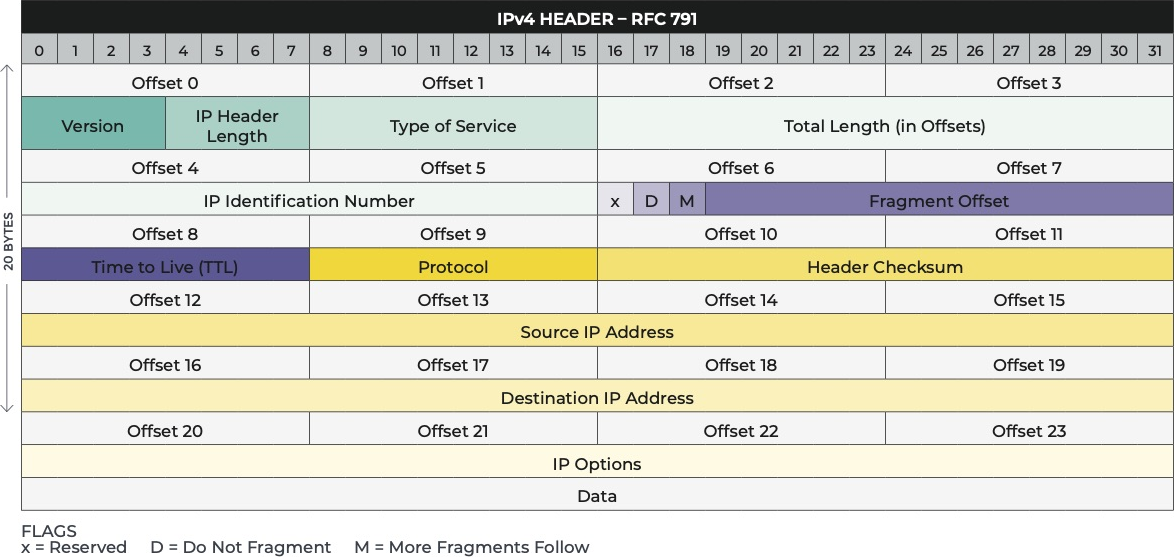This screenshot has height=557, width=1174.
Task: Click the yellow Protocol field
Action: [453, 267]
